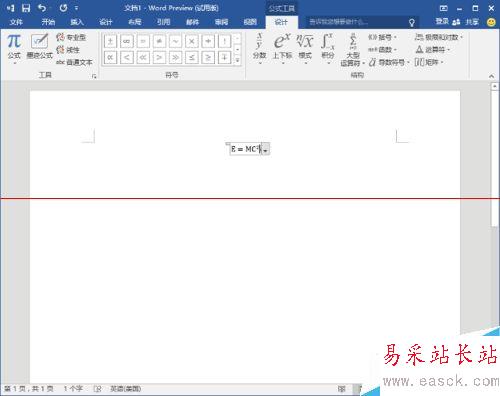This screenshot has height=396, width=500.
Task: Open the quick access toolbar customize arrow
Action: [76, 8]
